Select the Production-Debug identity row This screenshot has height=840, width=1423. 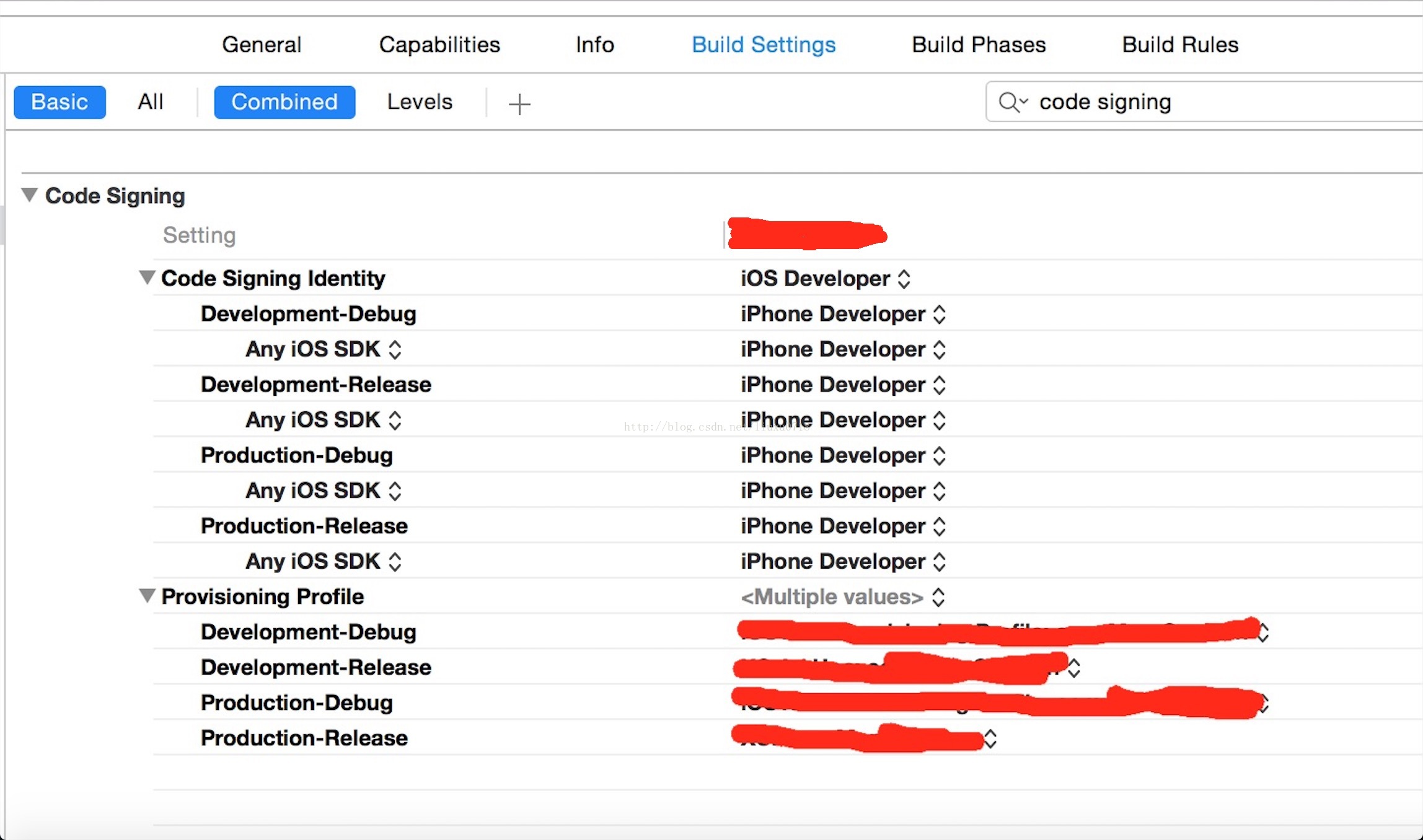(x=297, y=455)
